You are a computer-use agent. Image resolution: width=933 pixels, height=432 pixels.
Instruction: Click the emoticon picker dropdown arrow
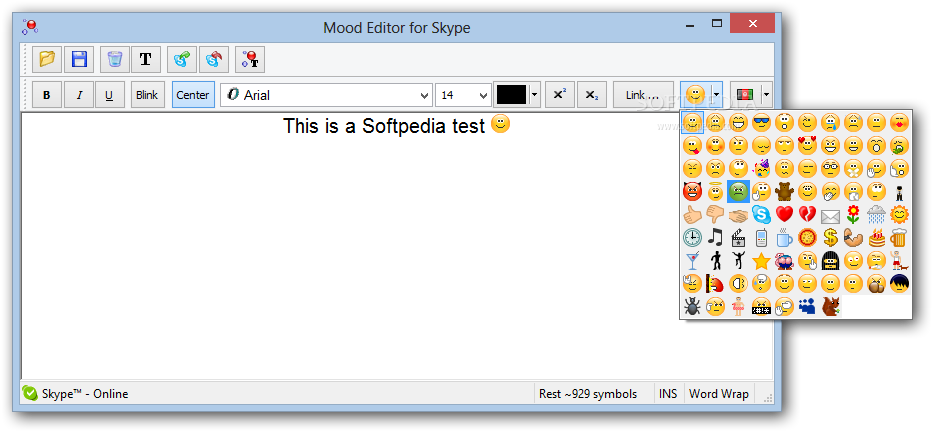(717, 95)
